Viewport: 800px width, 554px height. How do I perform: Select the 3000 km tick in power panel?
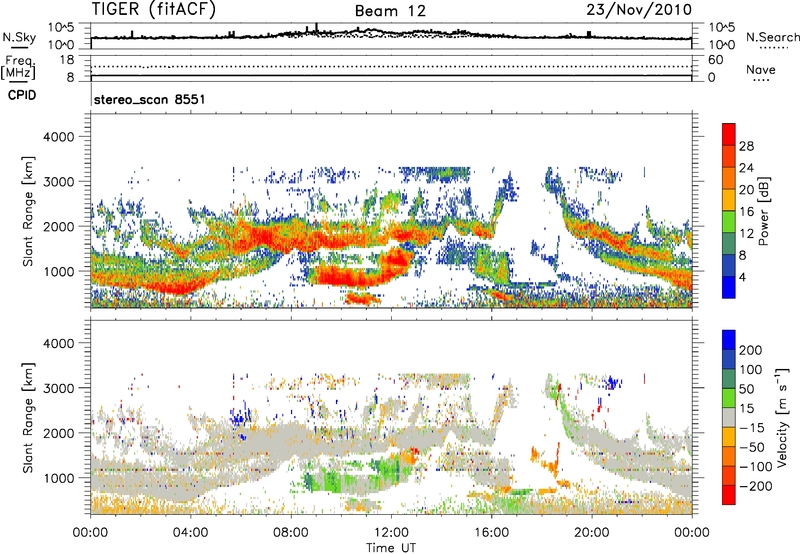(59, 182)
